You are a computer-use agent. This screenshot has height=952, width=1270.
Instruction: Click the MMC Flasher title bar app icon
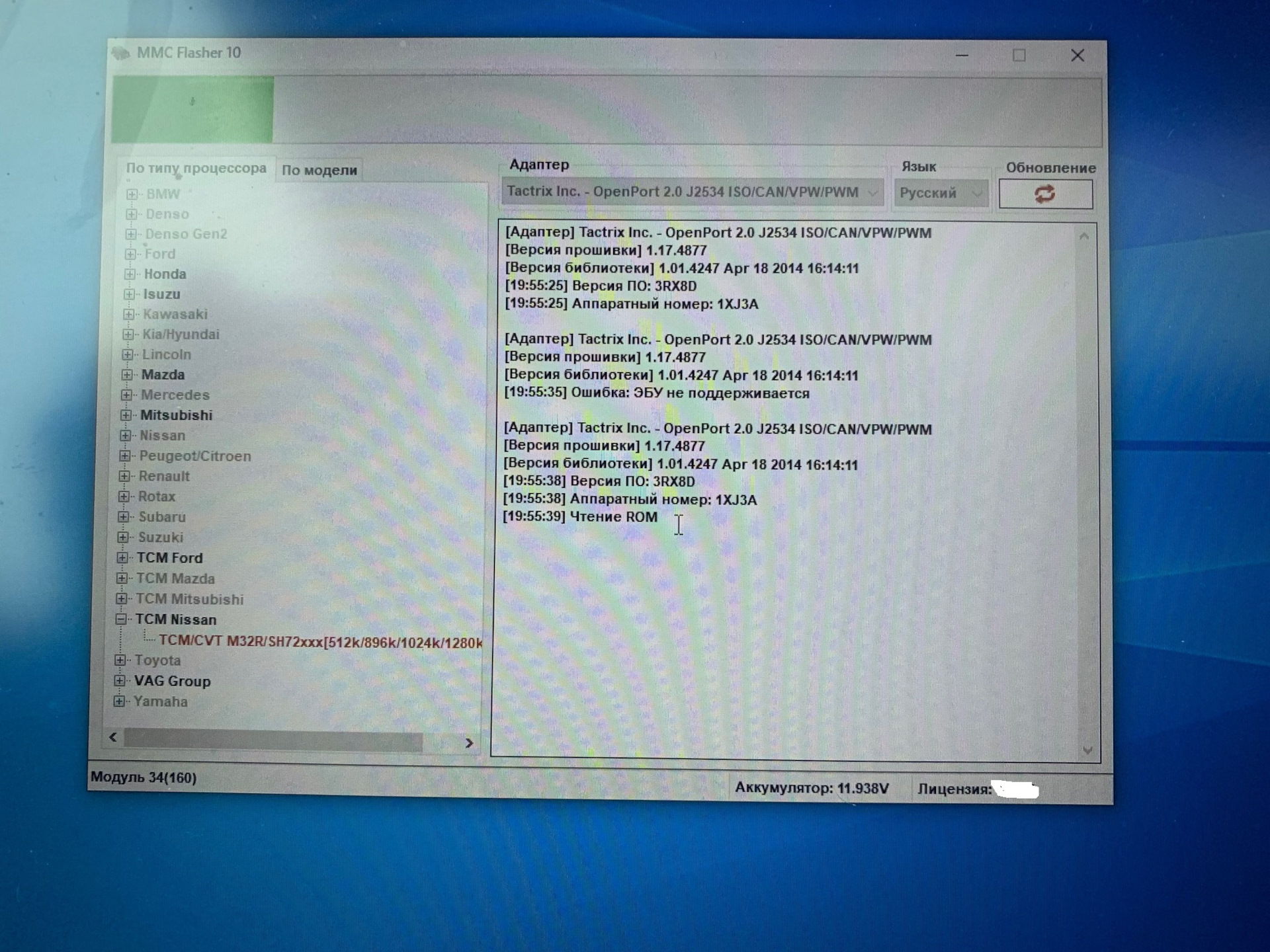point(120,53)
